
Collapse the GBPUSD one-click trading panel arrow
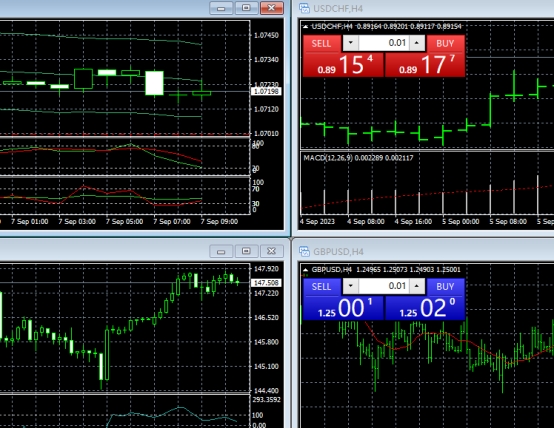point(306,270)
